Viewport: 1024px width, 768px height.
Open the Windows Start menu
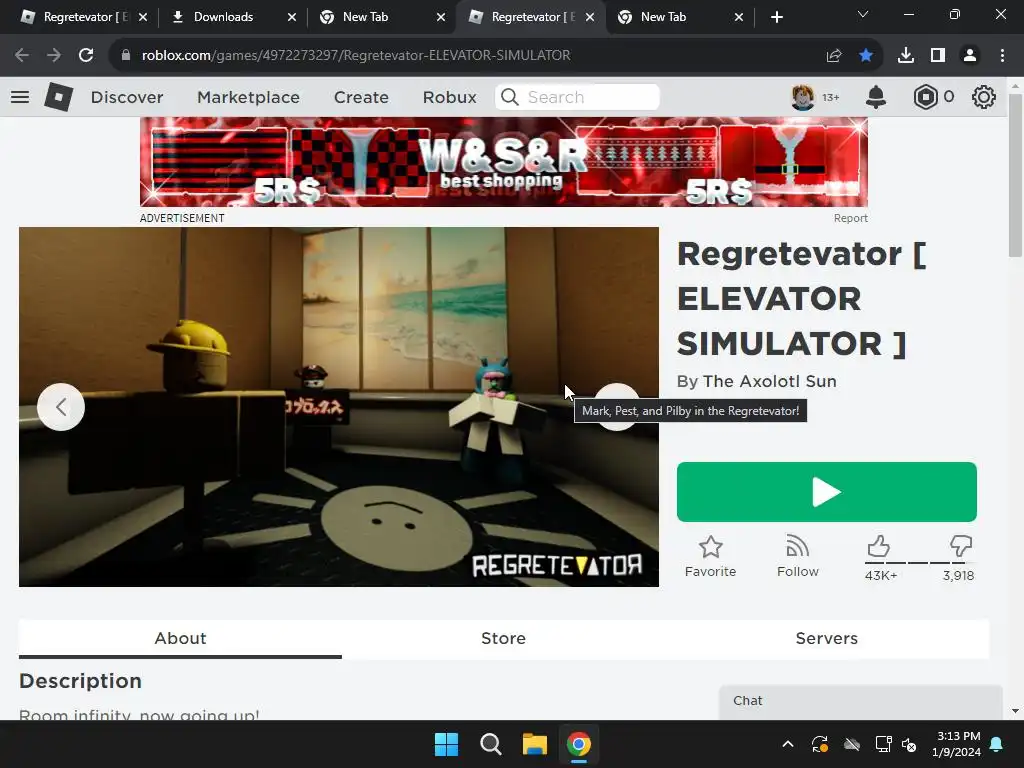coord(447,744)
